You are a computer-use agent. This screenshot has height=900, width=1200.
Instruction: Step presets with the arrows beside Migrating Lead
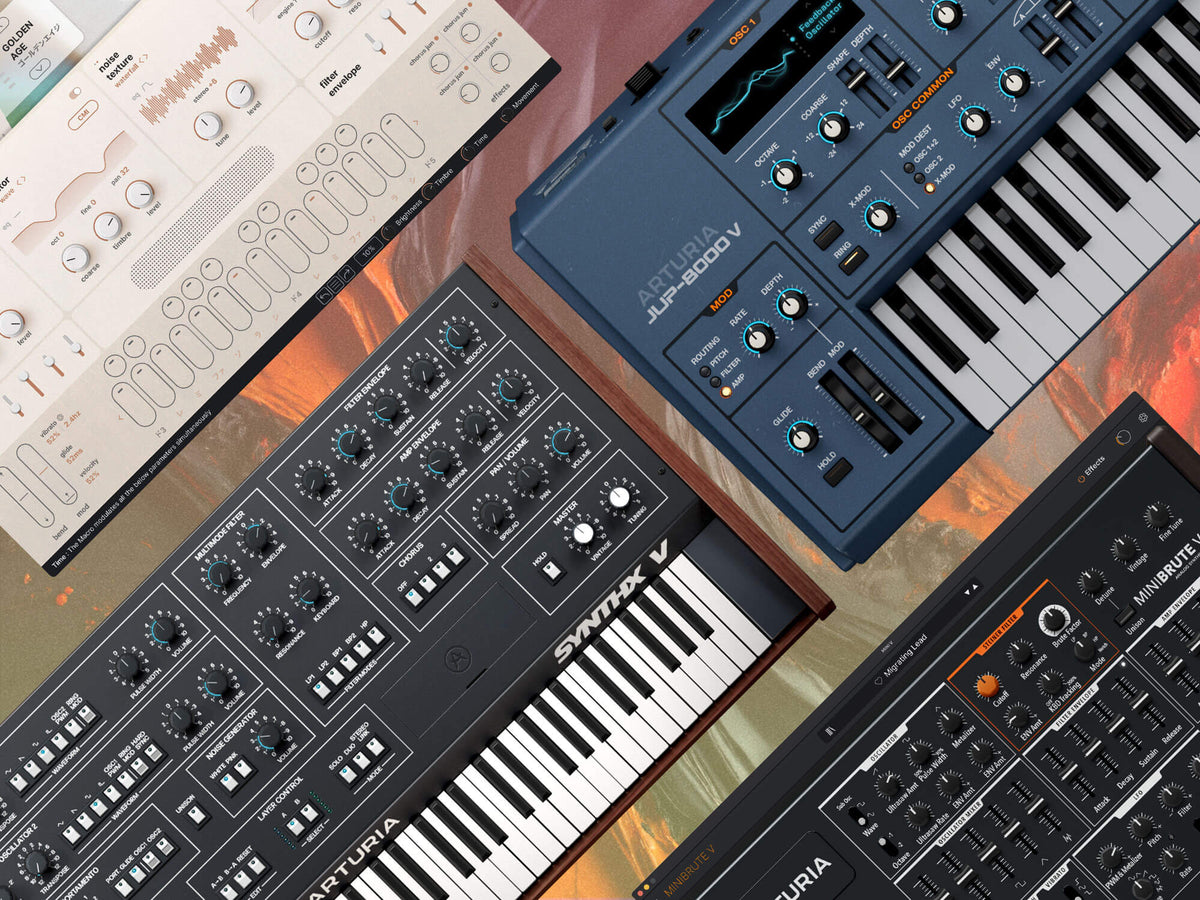(x=971, y=588)
